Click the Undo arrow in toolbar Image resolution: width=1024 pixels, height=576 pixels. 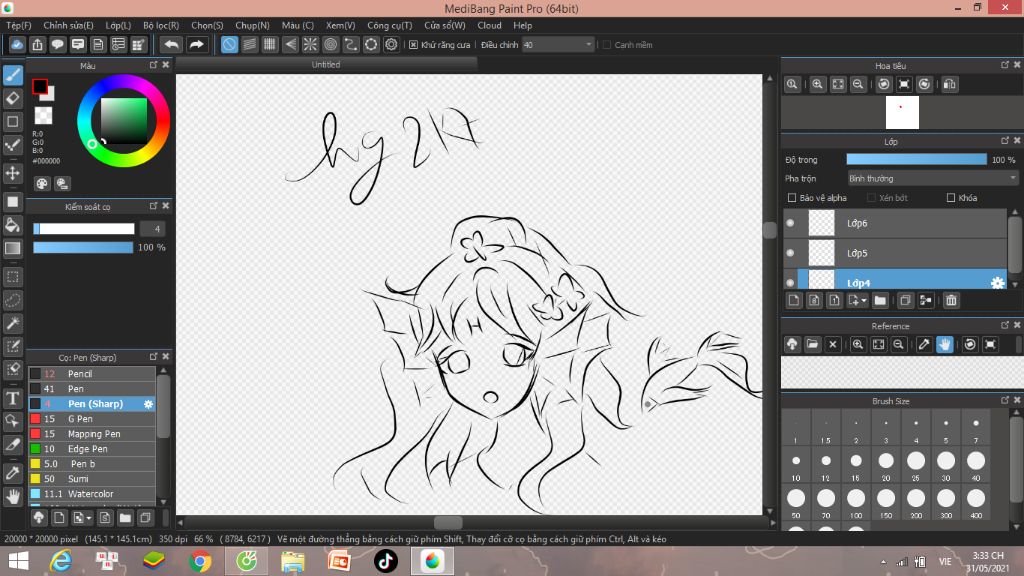[171, 44]
